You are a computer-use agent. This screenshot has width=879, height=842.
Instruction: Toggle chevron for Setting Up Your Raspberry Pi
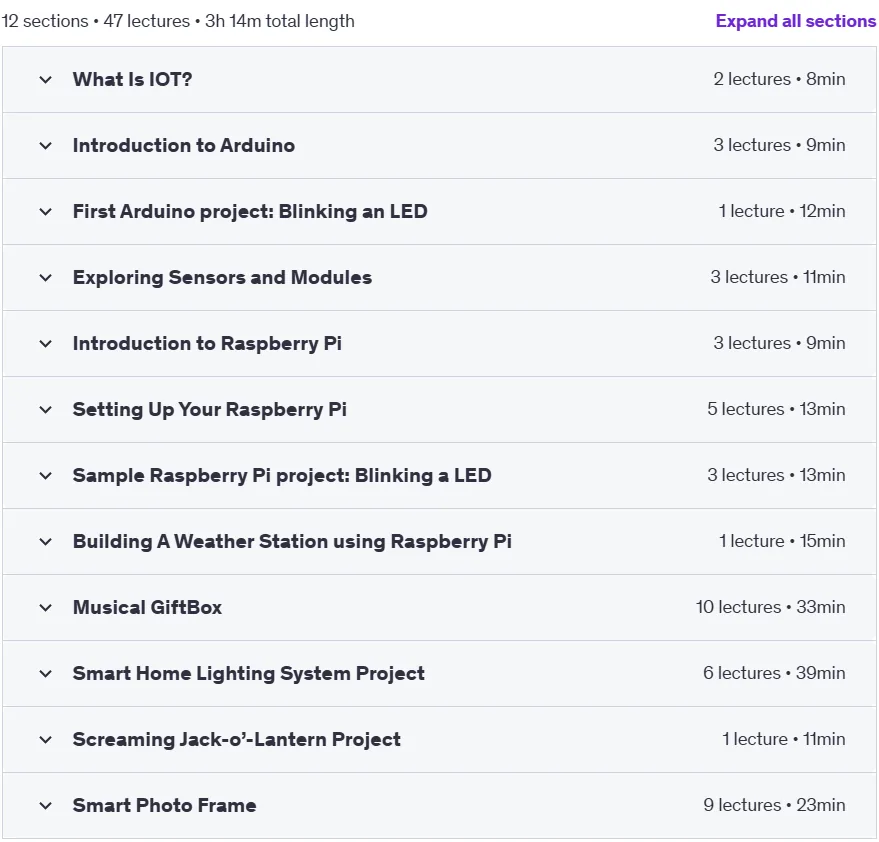point(46,410)
